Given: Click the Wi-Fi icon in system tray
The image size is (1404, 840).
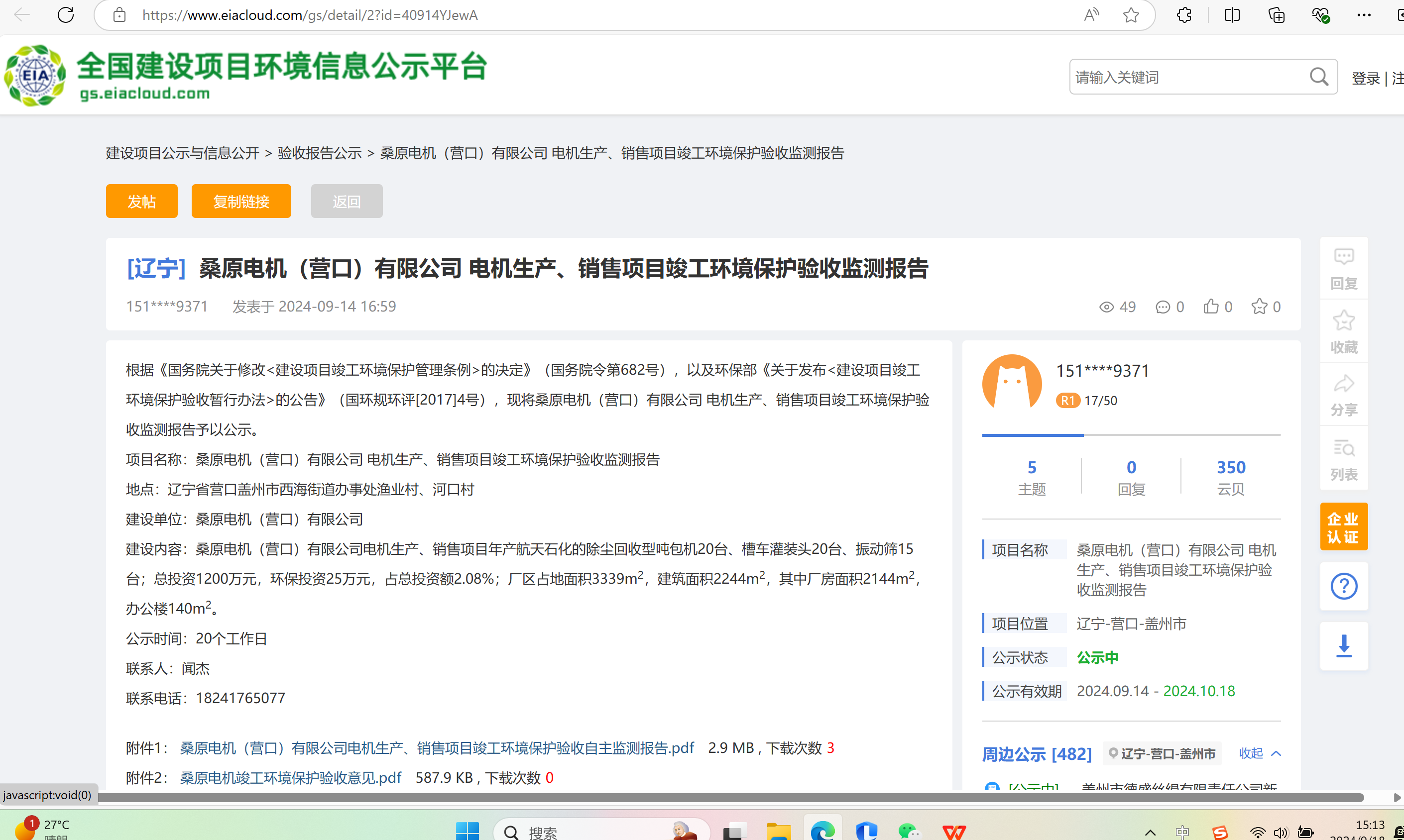Looking at the screenshot, I should coord(1257,832).
